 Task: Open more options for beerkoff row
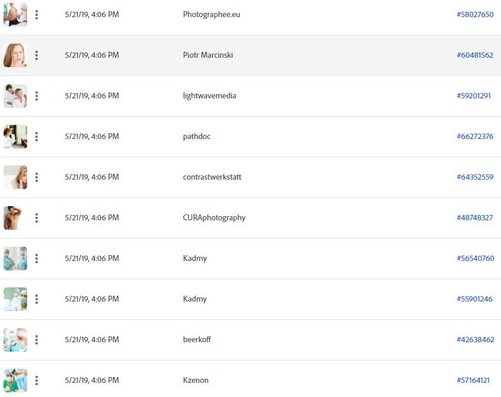click(37, 340)
